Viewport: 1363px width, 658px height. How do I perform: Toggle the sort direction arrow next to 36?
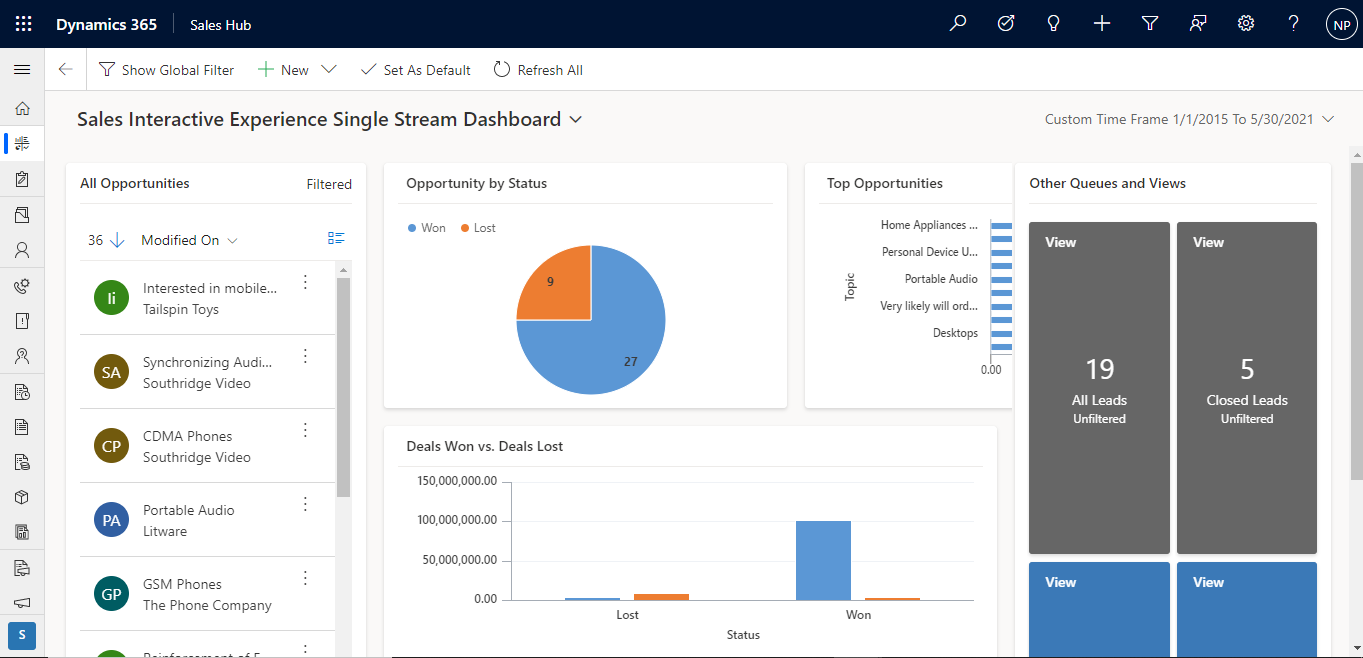(x=117, y=240)
